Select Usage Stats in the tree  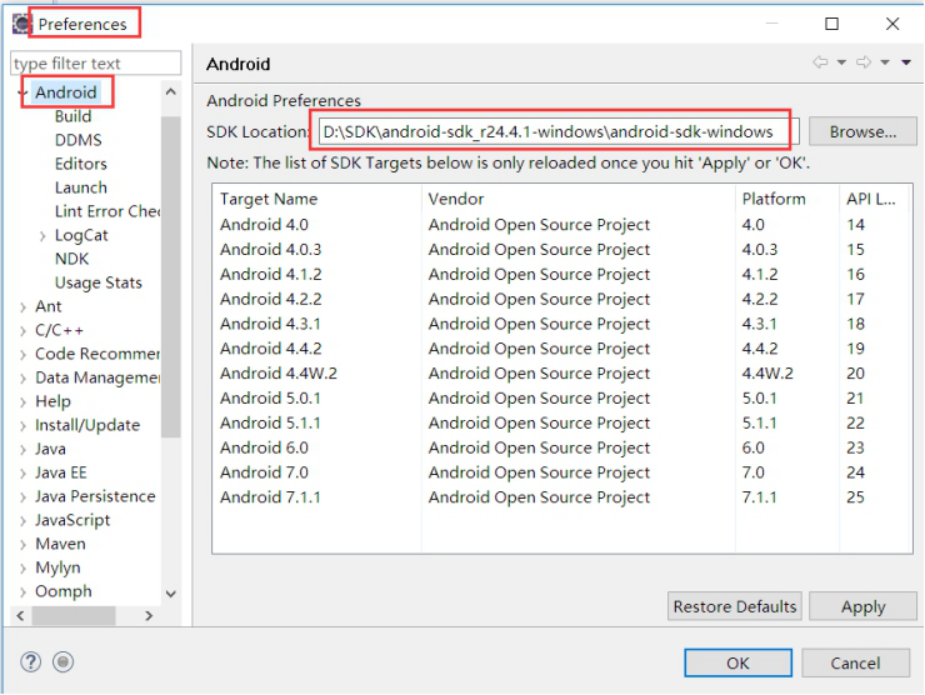[x=98, y=283]
